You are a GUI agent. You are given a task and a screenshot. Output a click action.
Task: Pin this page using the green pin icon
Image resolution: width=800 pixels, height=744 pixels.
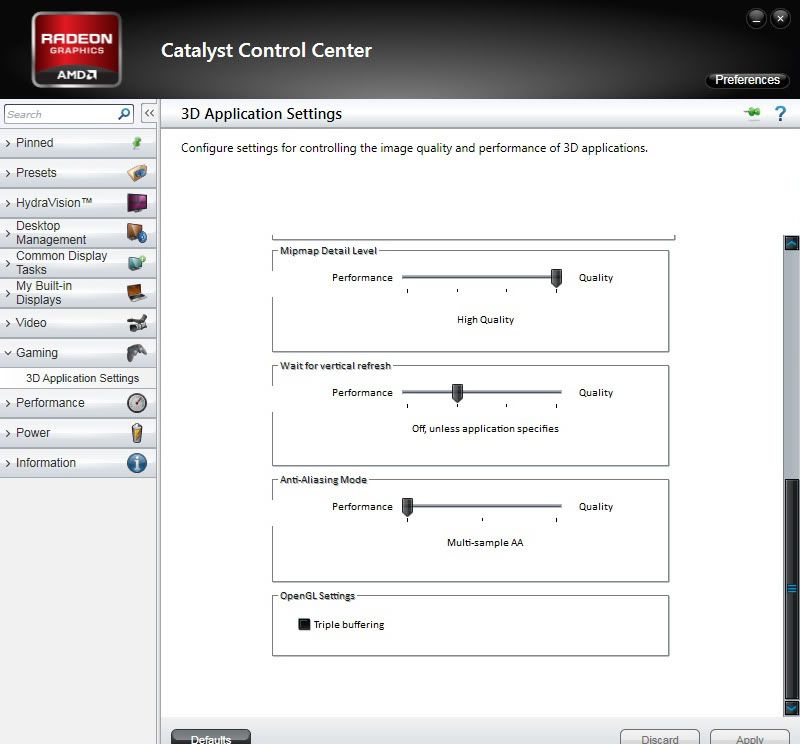(x=752, y=112)
